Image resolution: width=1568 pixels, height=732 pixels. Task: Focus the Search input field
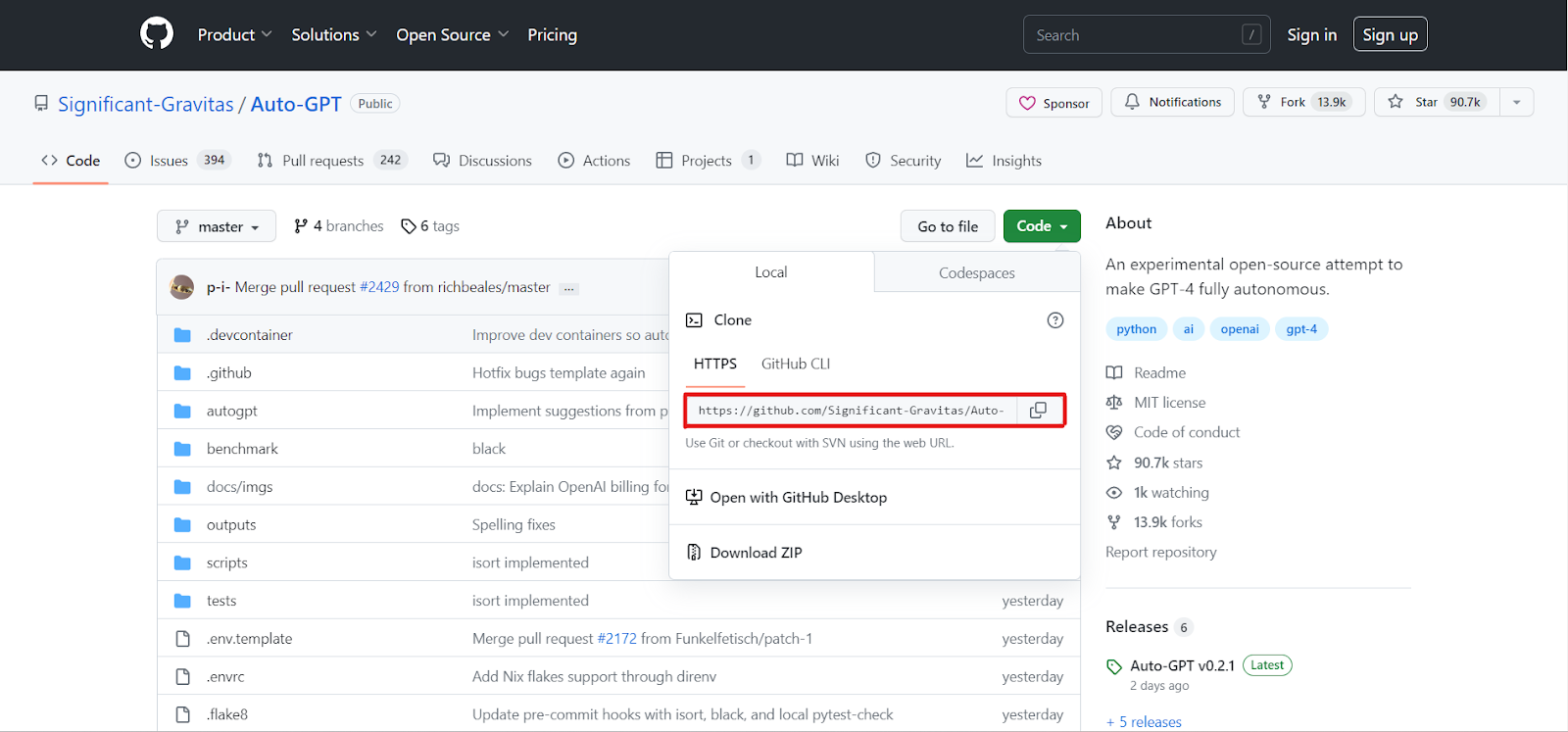[x=1147, y=34]
